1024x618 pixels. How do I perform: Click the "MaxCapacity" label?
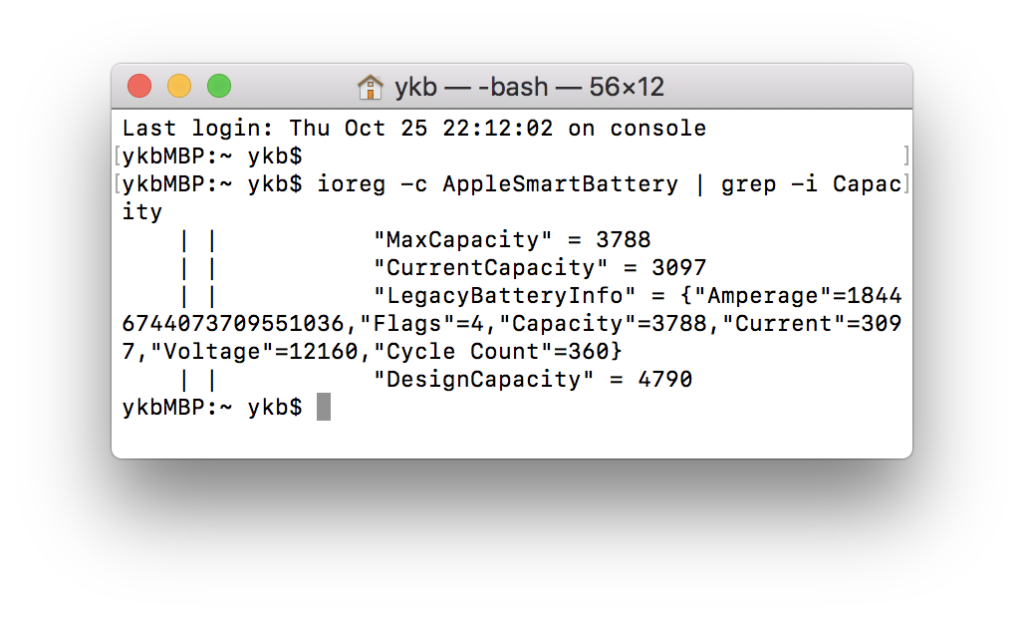pos(462,240)
